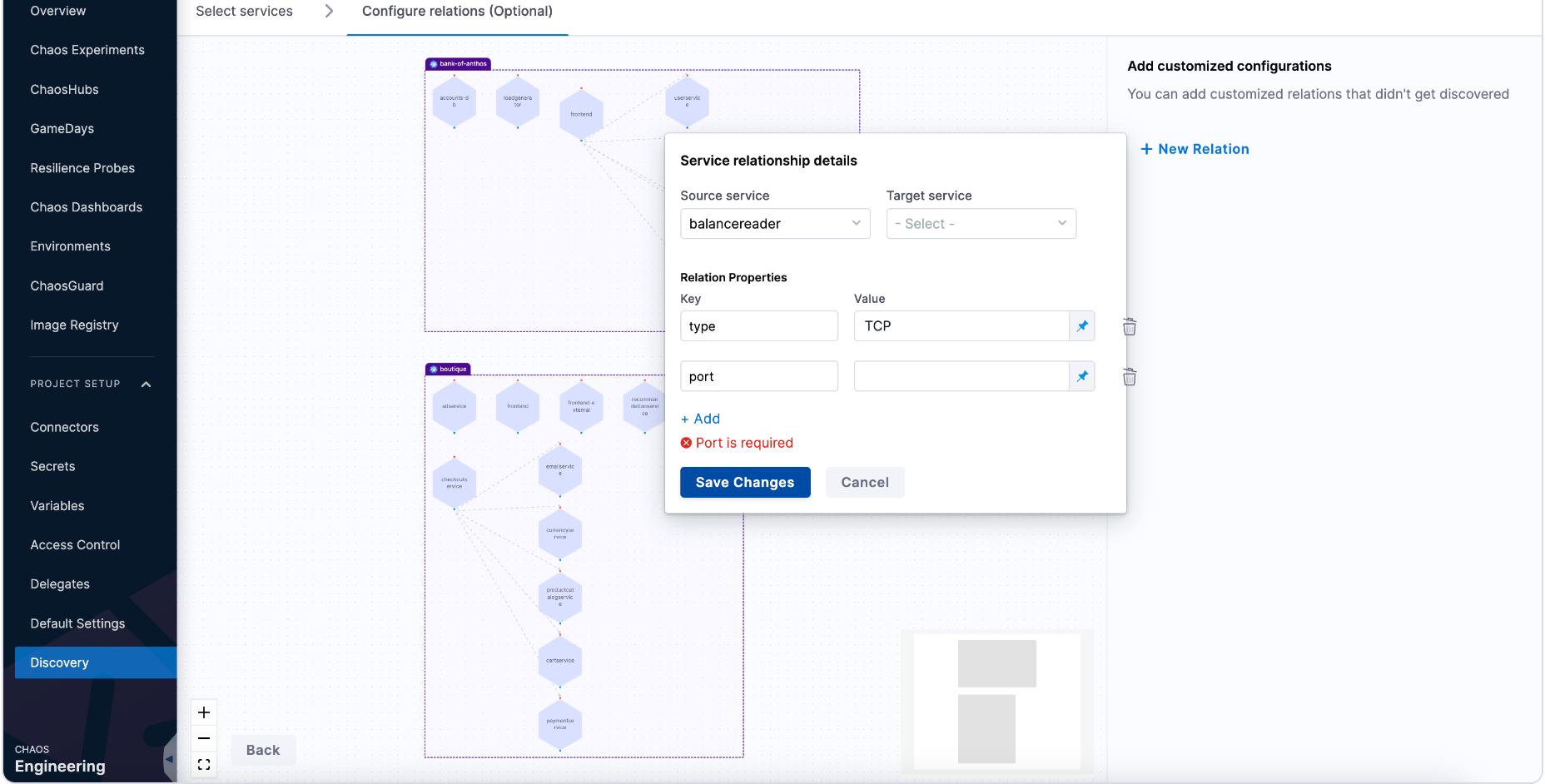Zoom out of the service map
The width and height of the screenshot is (1545, 784).
pyautogui.click(x=204, y=738)
